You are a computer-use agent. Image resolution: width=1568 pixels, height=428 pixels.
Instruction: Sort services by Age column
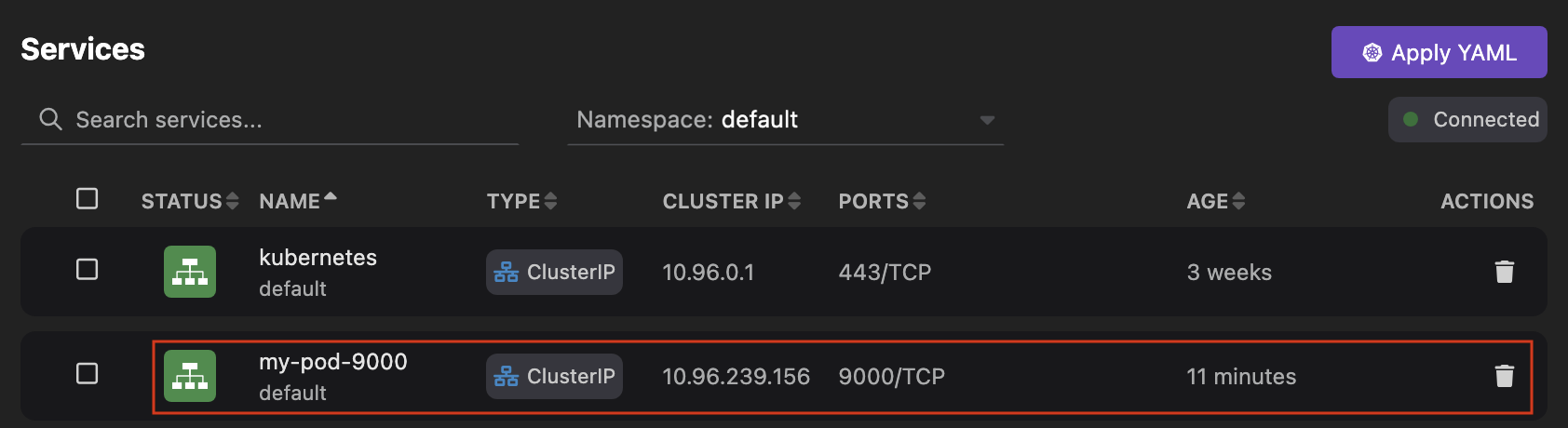point(1215,201)
